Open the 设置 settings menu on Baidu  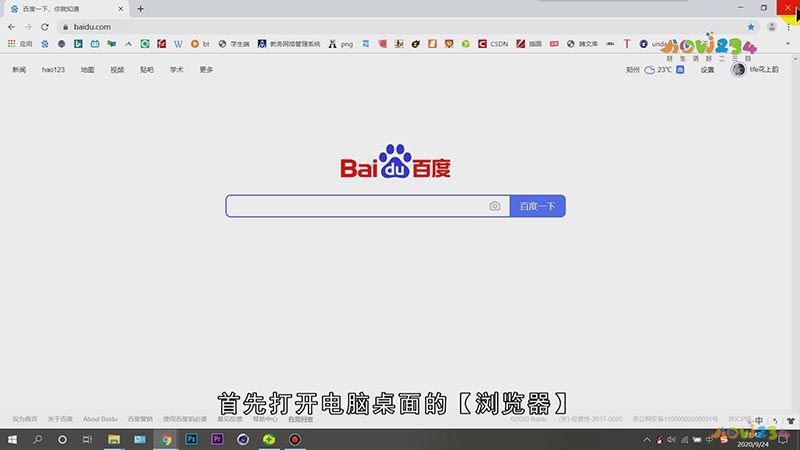click(707, 70)
